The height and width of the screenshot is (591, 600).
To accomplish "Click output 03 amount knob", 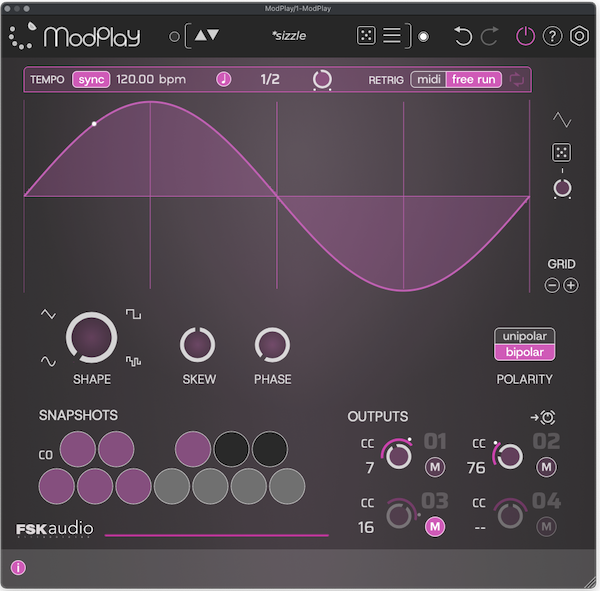I will [x=400, y=515].
